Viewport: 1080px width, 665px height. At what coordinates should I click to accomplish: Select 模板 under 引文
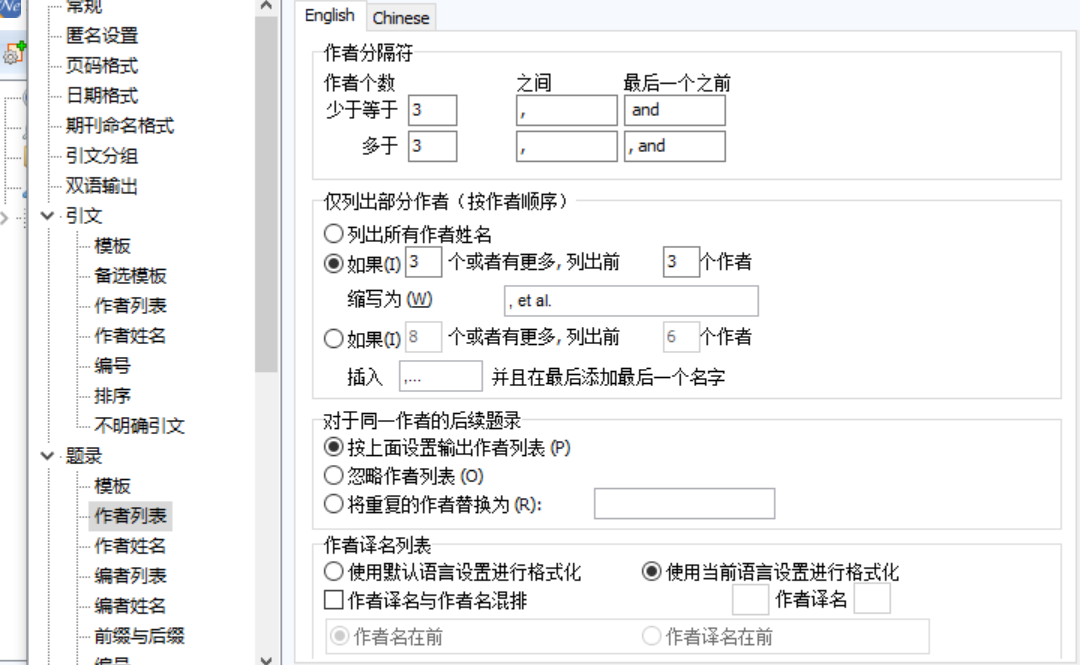point(112,245)
